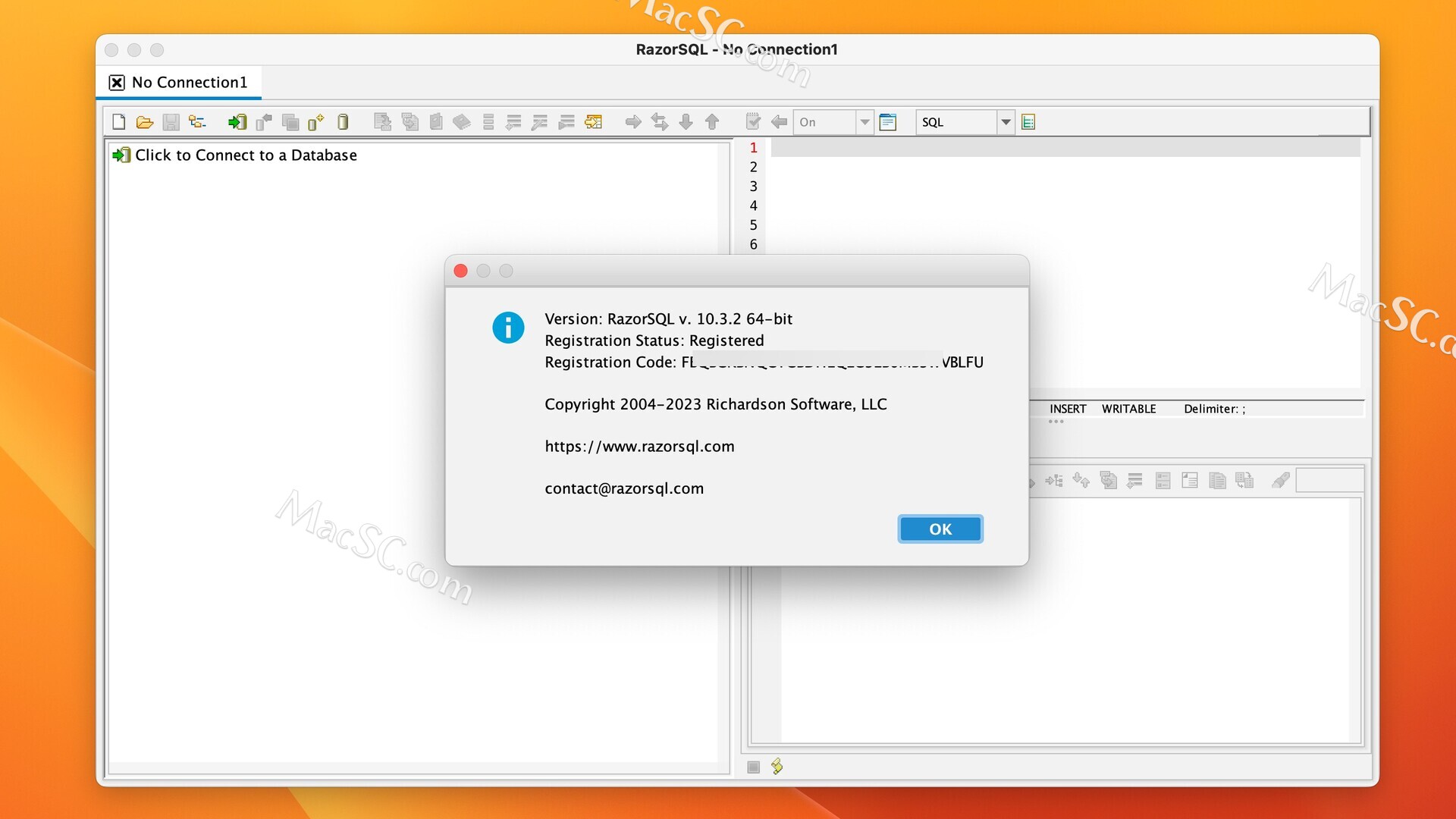
Task: Open a file with the folder icon
Action: click(145, 122)
